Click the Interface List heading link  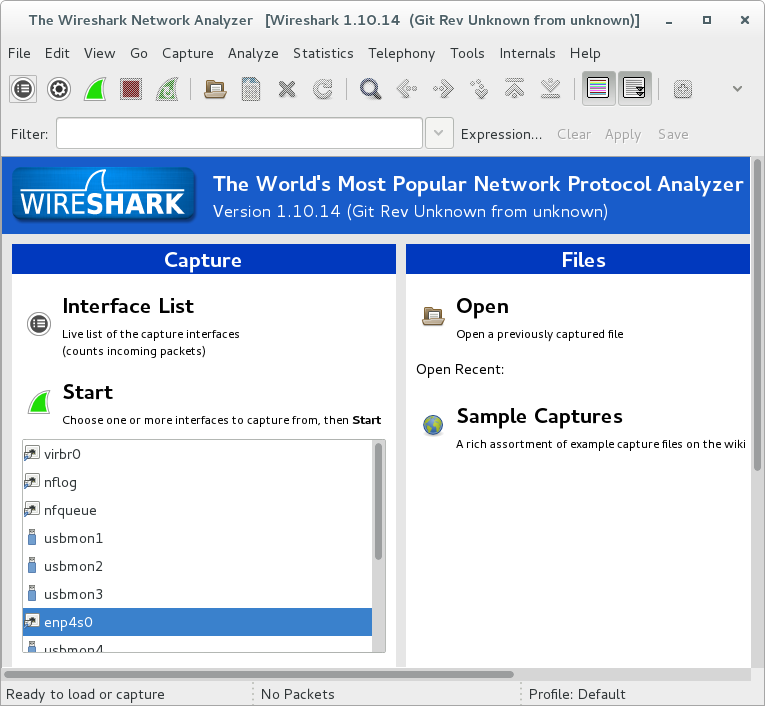[128, 306]
